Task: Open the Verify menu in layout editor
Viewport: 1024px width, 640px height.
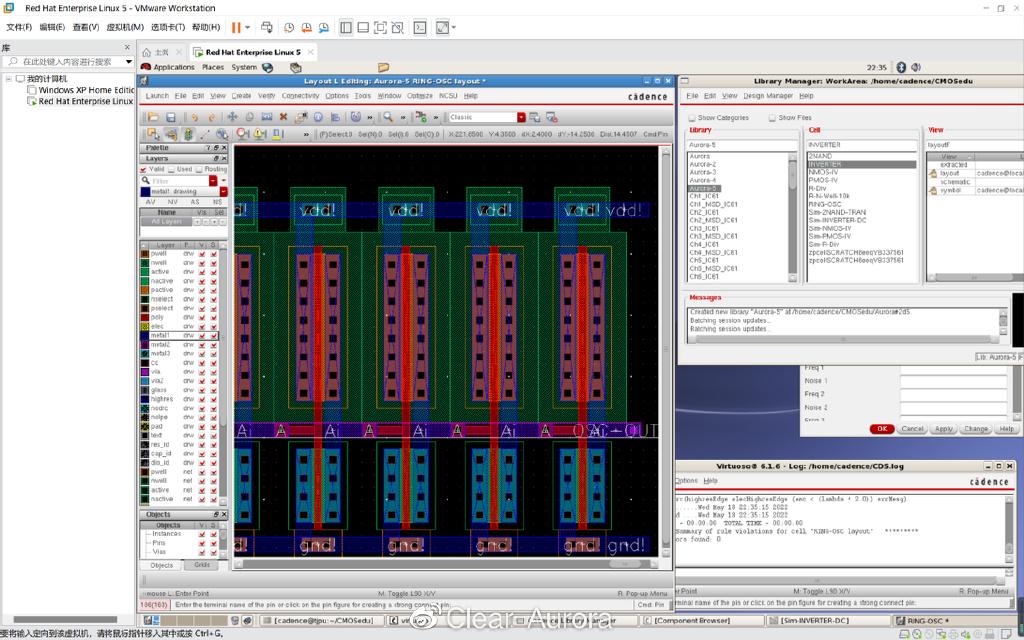Action: point(266,96)
